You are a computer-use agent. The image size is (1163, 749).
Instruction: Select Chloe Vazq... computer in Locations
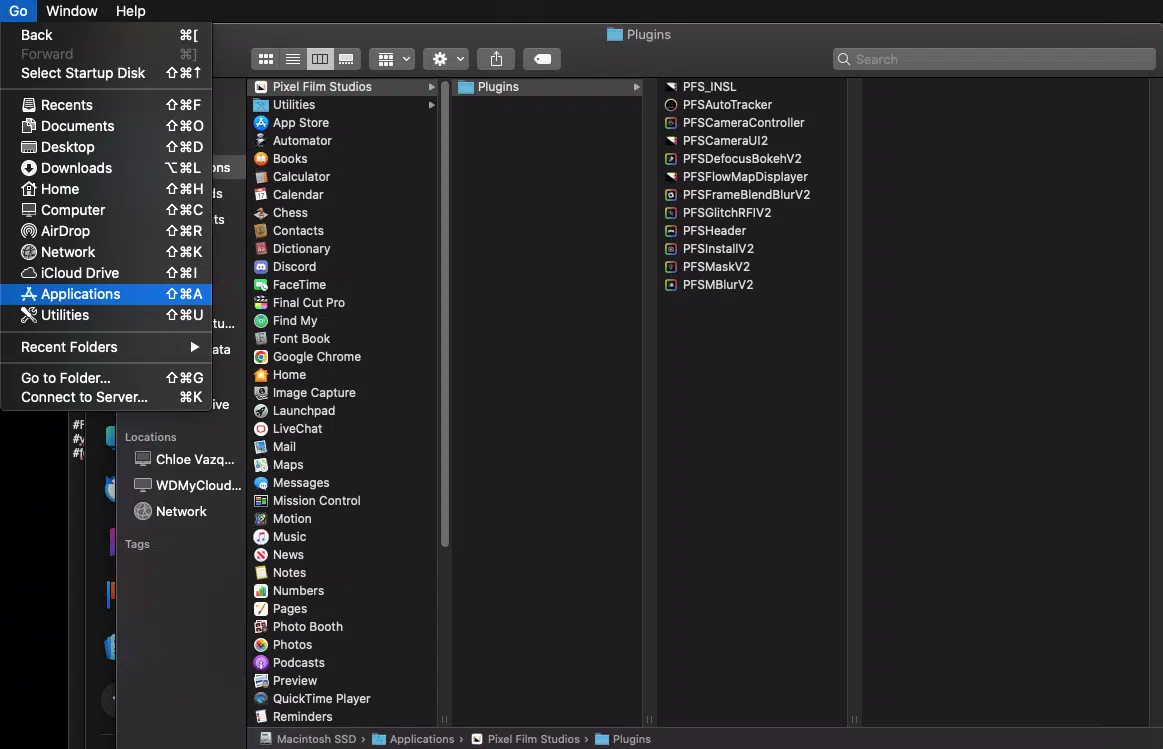coord(185,460)
